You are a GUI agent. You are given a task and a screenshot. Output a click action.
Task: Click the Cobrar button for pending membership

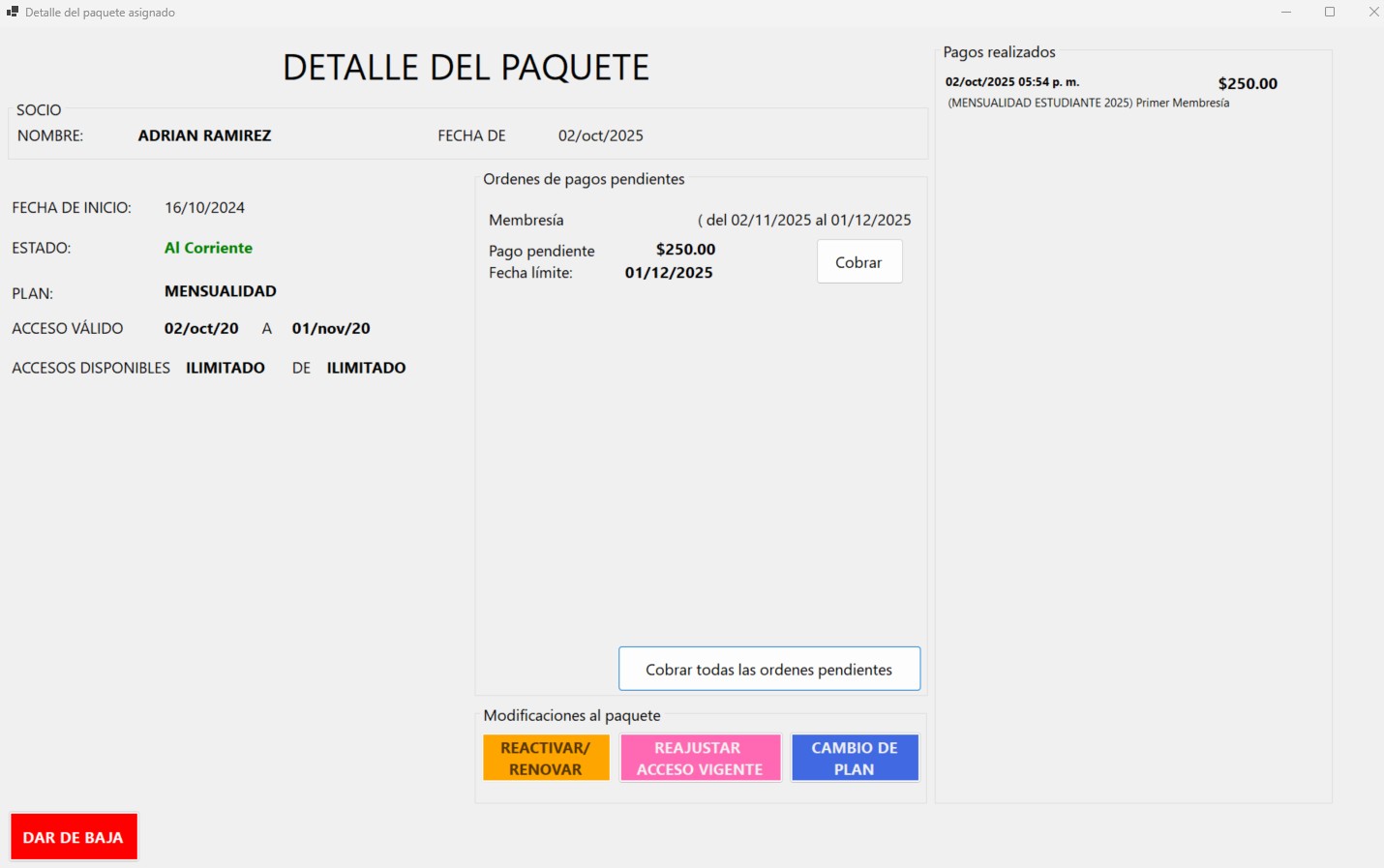tap(858, 262)
